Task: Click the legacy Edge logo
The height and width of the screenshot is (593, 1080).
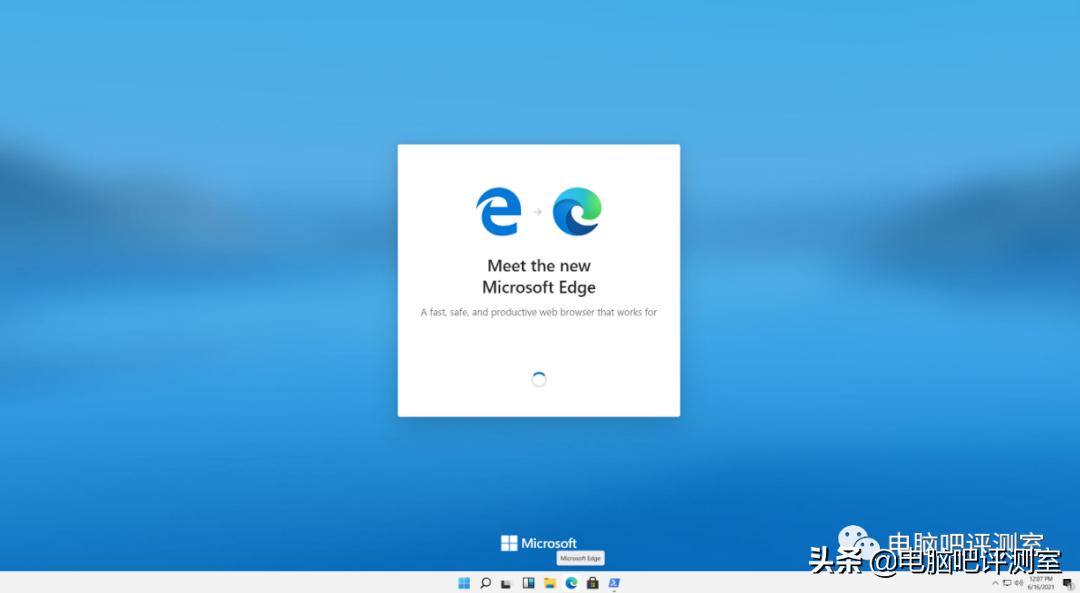Action: click(x=498, y=210)
